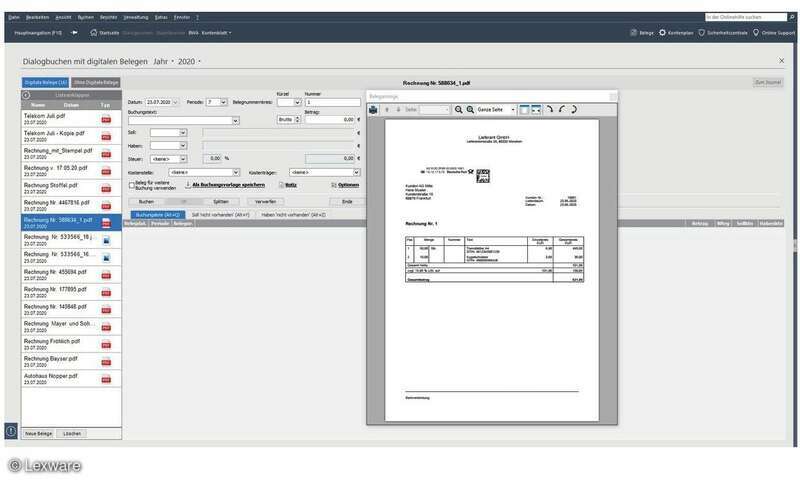This screenshot has width=800, height=480.
Task: Click the 'Zum Journal' button
Action: (767, 82)
